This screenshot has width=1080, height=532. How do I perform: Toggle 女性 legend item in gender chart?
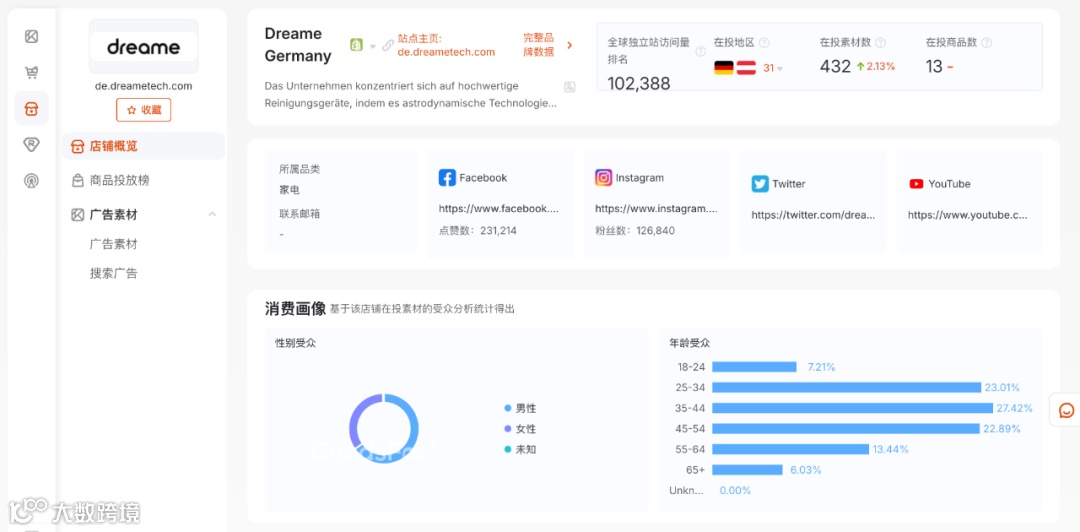(x=520, y=429)
